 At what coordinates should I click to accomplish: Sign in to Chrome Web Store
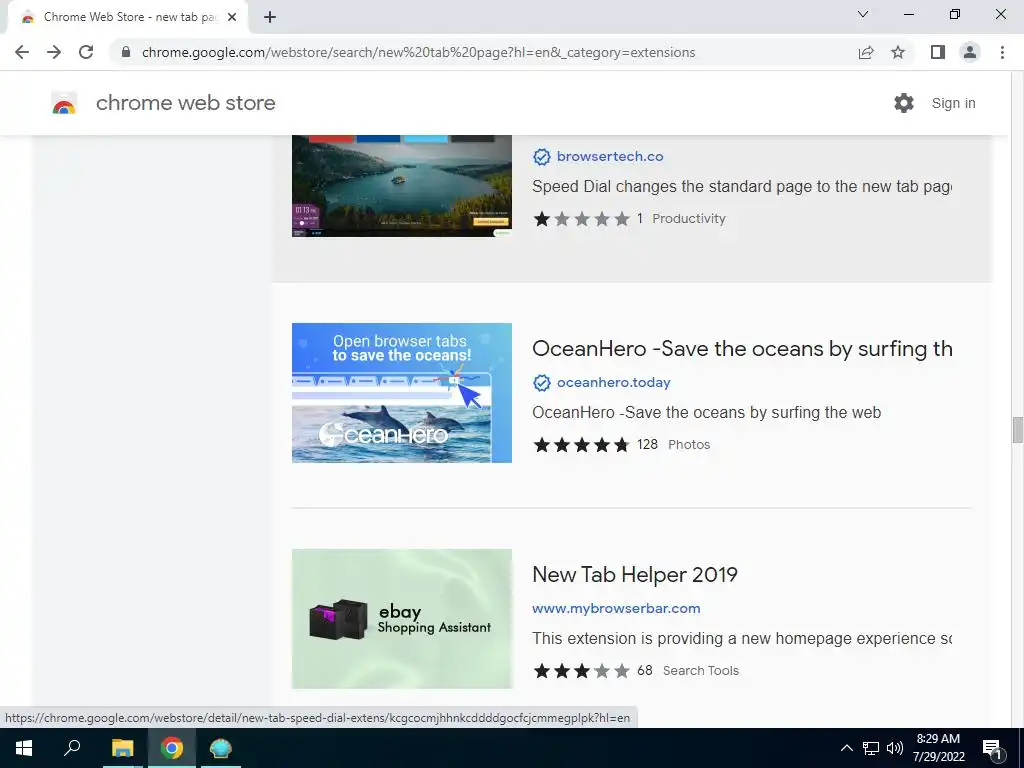coord(953,103)
